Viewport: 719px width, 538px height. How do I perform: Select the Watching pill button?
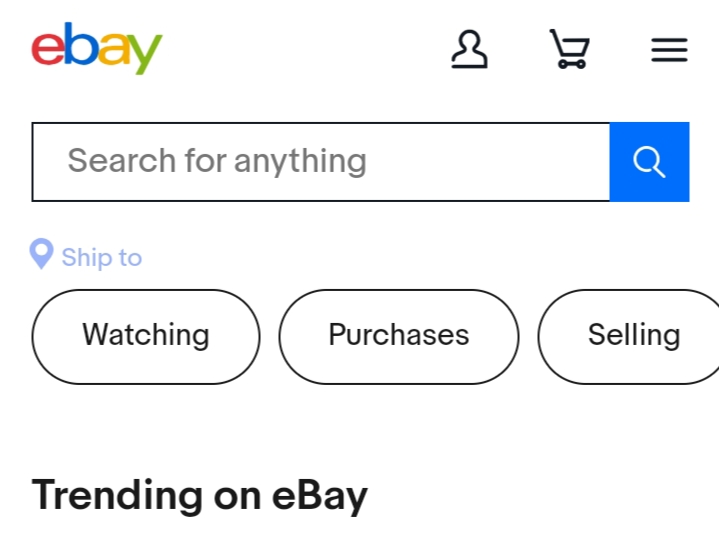point(146,336)
